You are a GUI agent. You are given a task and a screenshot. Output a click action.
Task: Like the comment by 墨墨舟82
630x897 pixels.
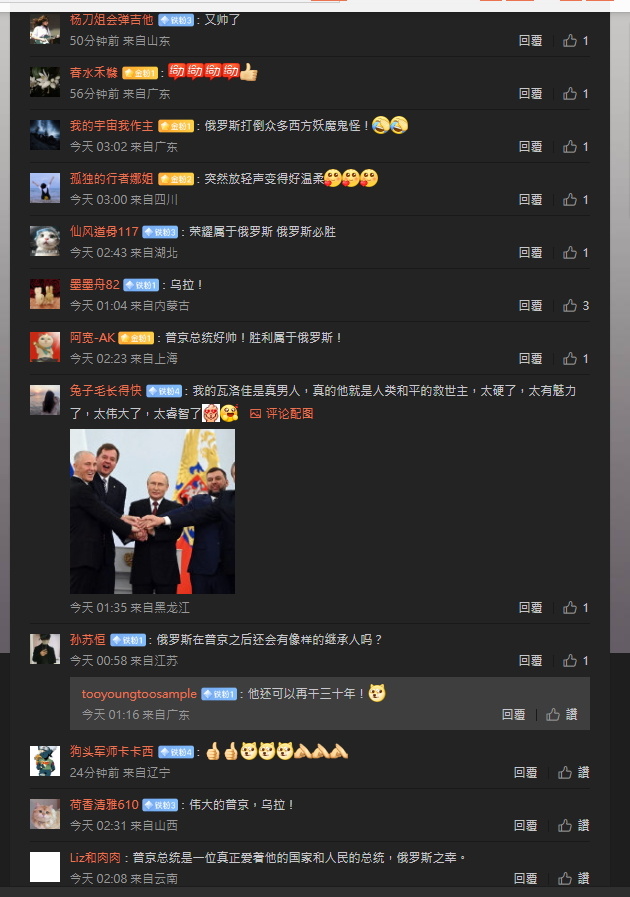tap(576, 305)
